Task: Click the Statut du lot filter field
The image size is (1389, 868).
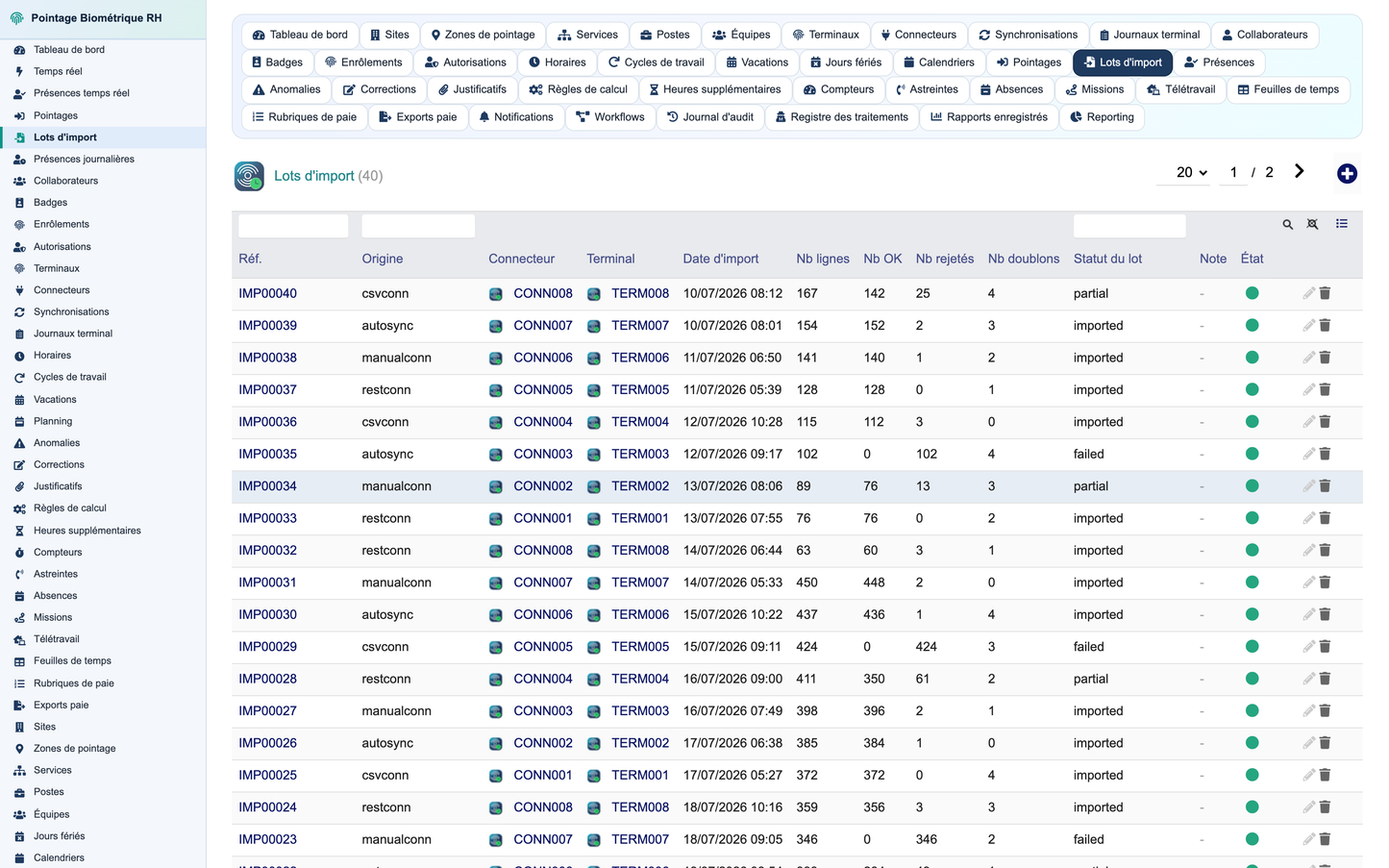Action: tap(1129, 226)
